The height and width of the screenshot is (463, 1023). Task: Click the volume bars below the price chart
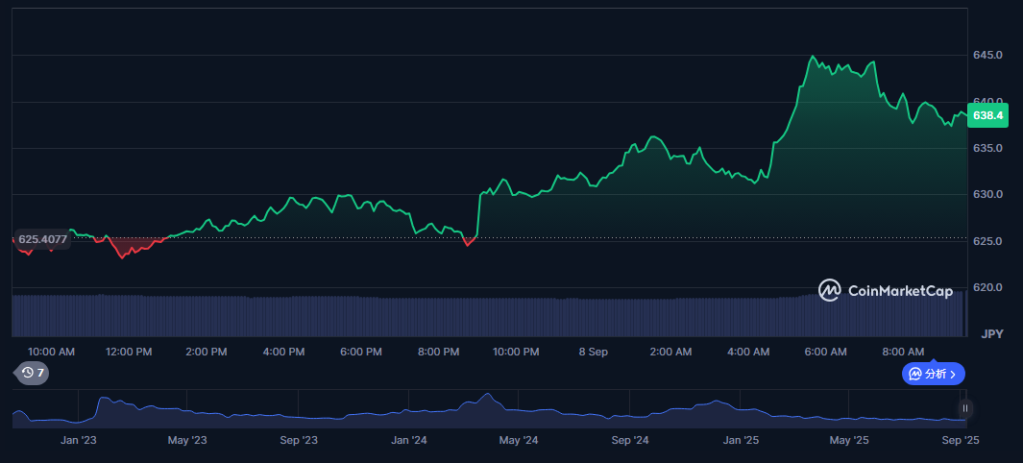point(489,316)
